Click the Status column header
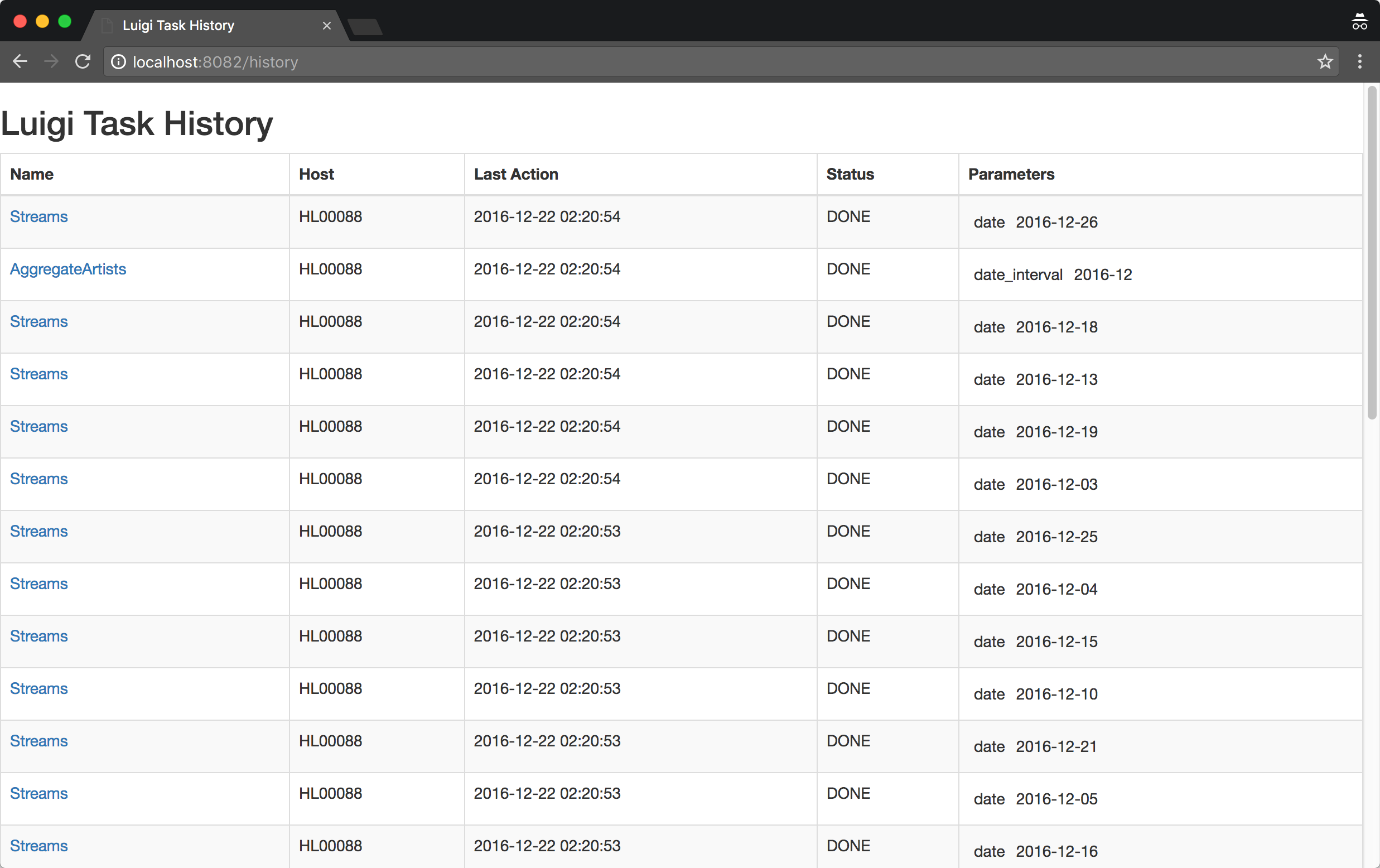Screen dimensions: 1380x868 pyautogui.click(x=850, y=174)
